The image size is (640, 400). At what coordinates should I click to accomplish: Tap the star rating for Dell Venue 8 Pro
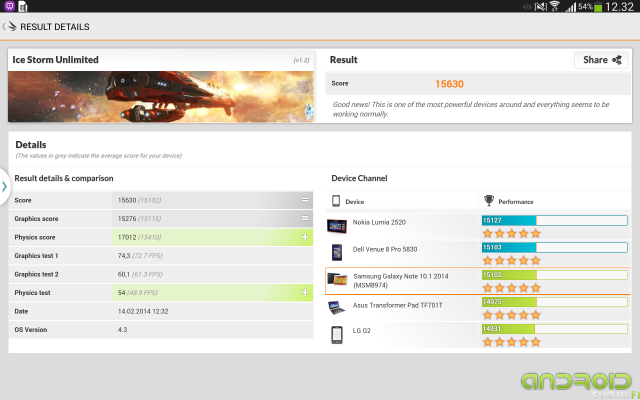(511, 260)
